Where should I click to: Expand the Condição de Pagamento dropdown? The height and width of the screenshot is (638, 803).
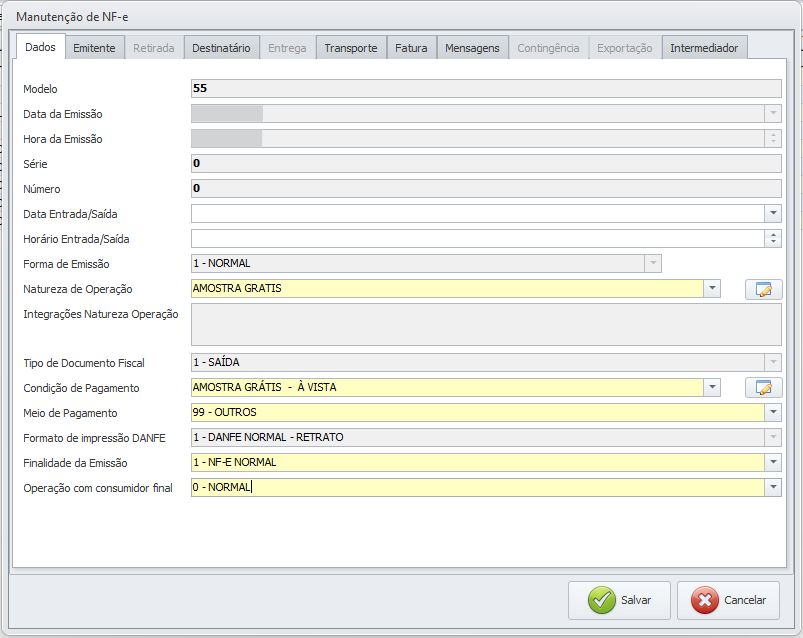coord(712,387)
